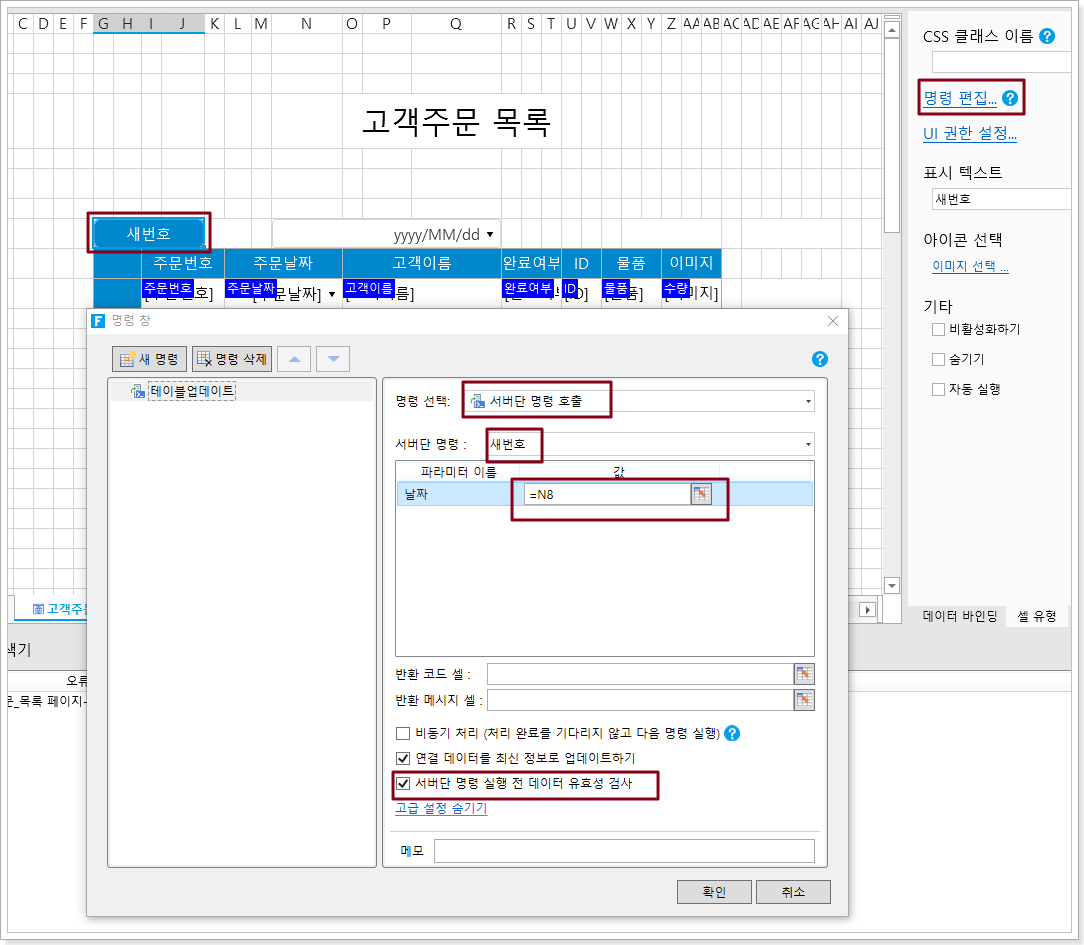Click help icon beside 비동기 처리 option
Screen dimensions: 1084x945
(732, 733)
